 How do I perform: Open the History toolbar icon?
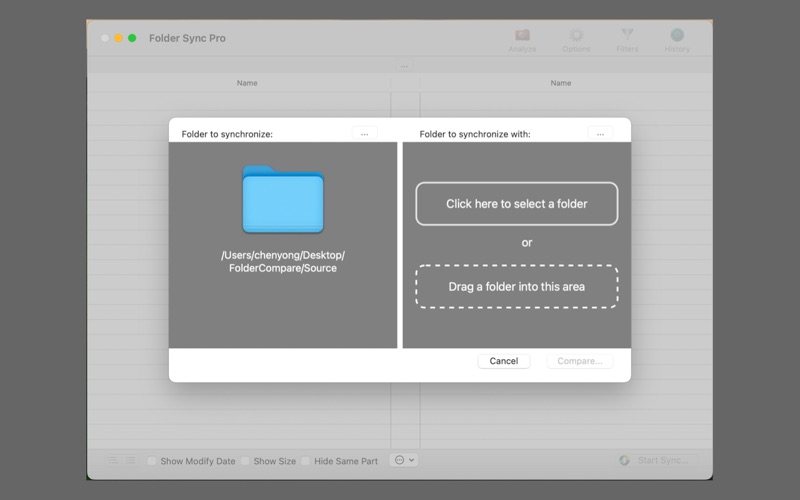point(677,35)
